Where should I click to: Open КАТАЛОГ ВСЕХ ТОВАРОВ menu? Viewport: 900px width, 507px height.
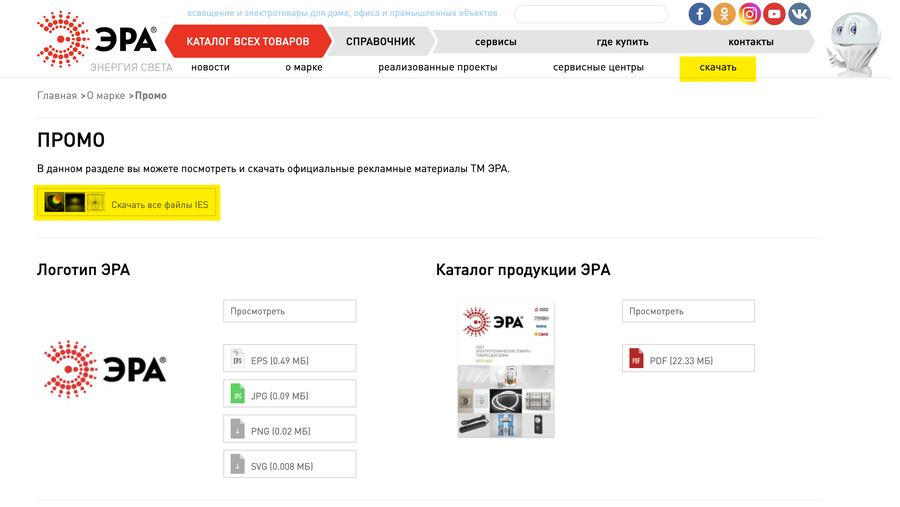(248, 41)
